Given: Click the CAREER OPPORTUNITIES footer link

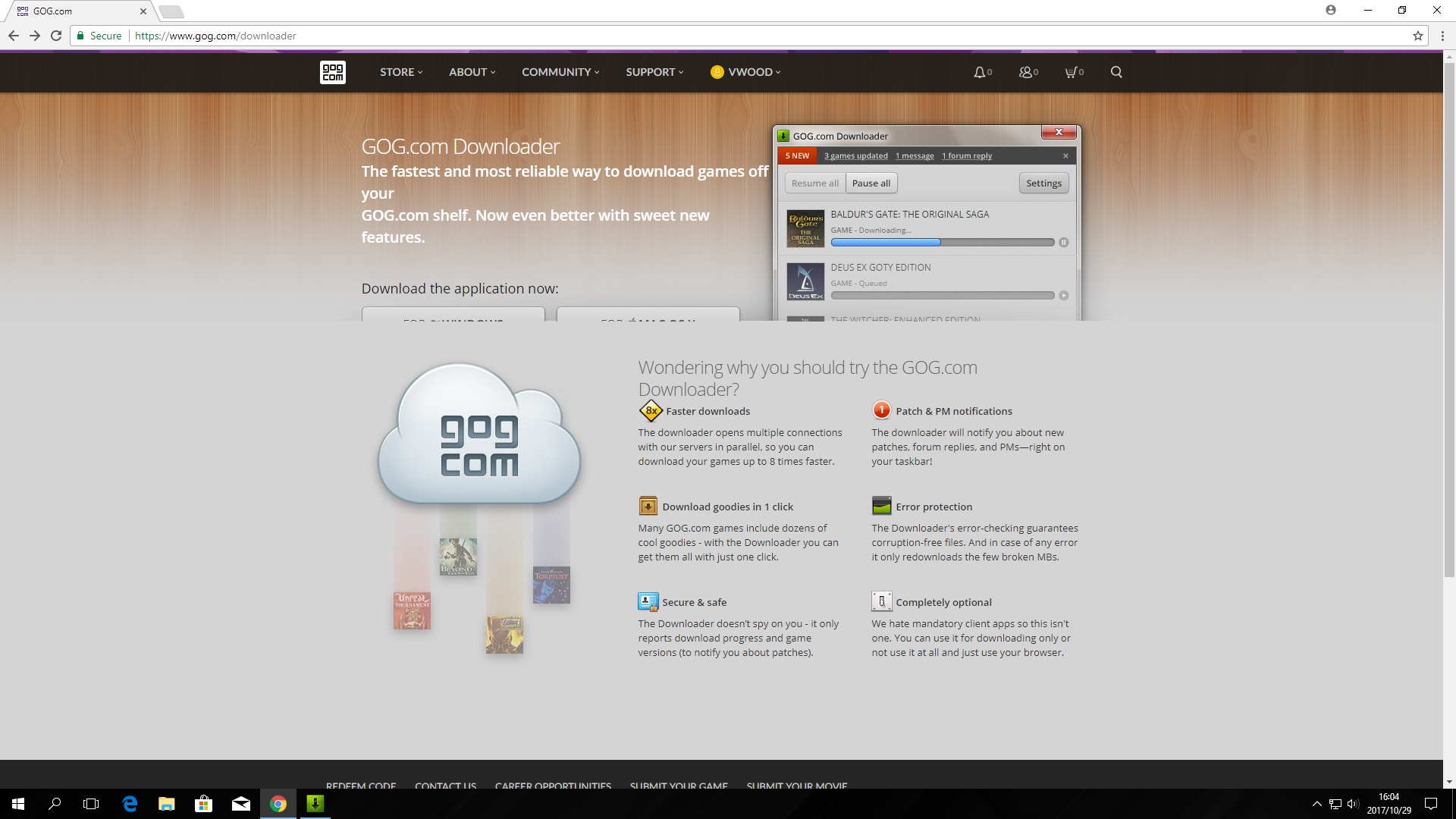Looking at the screenshot, I should click(x=553, y=785).
